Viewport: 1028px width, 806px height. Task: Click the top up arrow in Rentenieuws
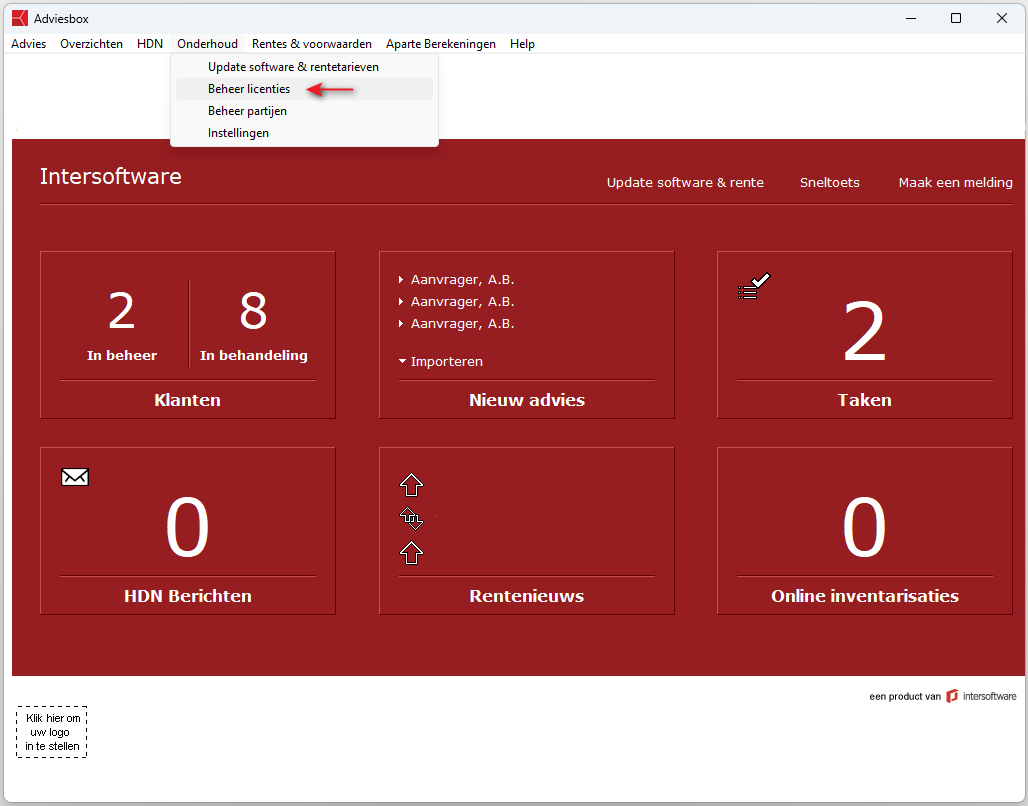pyautogui.click(x=411, y=485)
